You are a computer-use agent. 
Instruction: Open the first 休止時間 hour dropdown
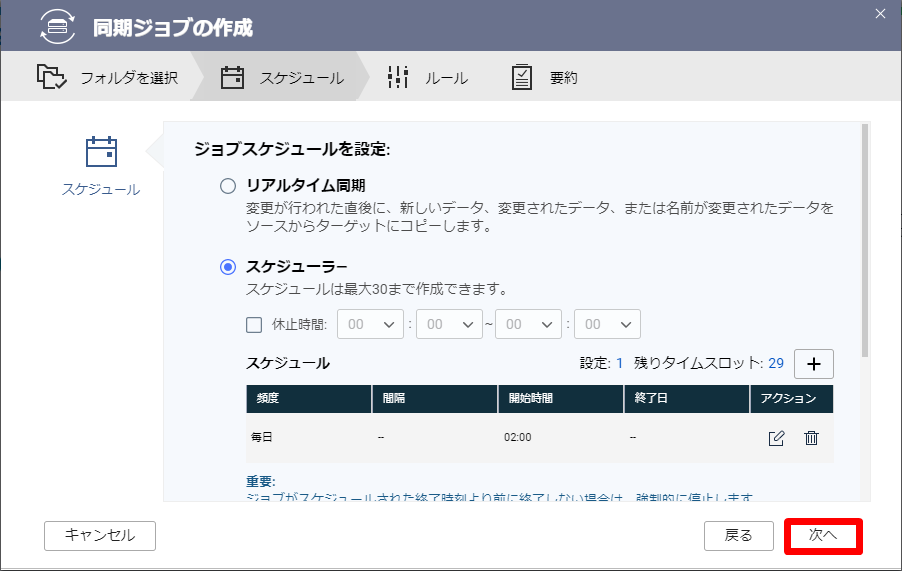pyautogui.click(x=370, y=324)
